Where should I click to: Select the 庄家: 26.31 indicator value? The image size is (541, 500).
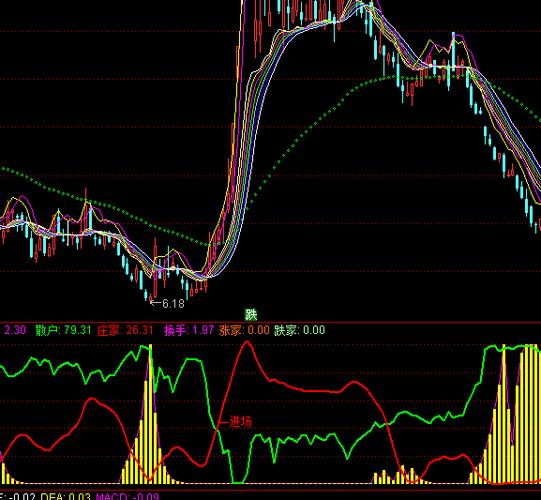(x=125, y=330)
